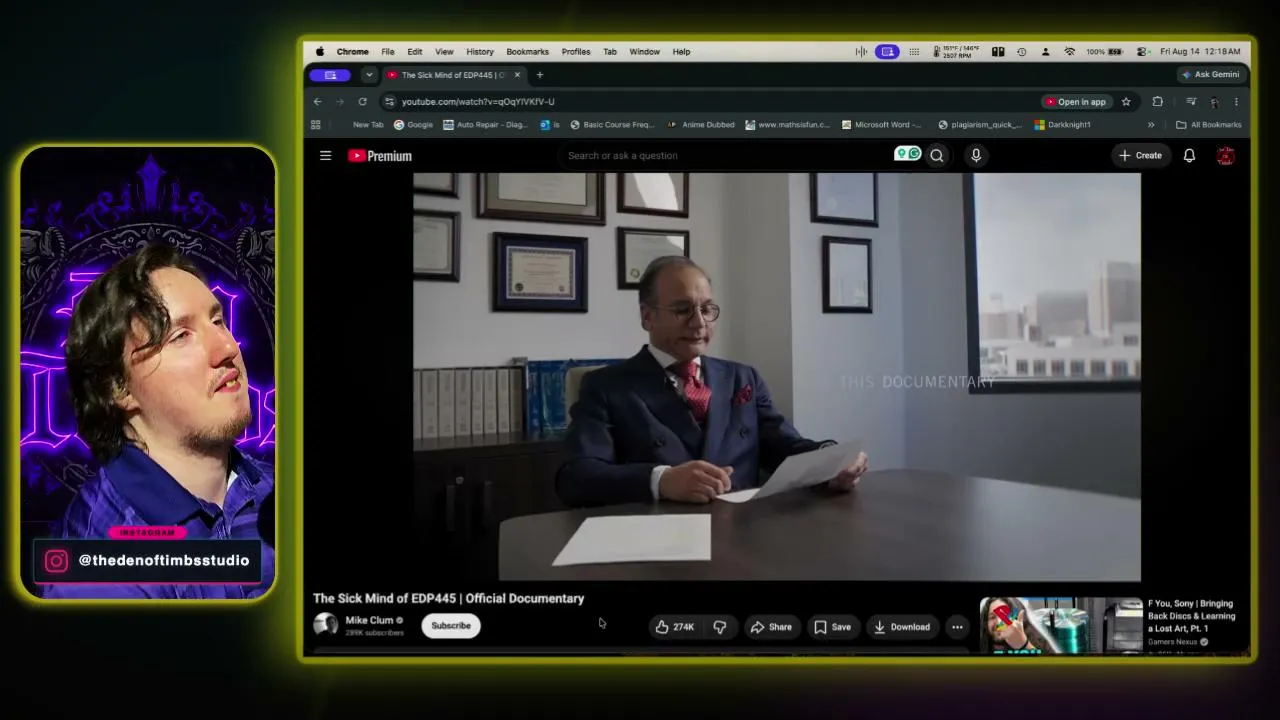
Task: Click the youtube.com address bar URL
Action: 478,101
